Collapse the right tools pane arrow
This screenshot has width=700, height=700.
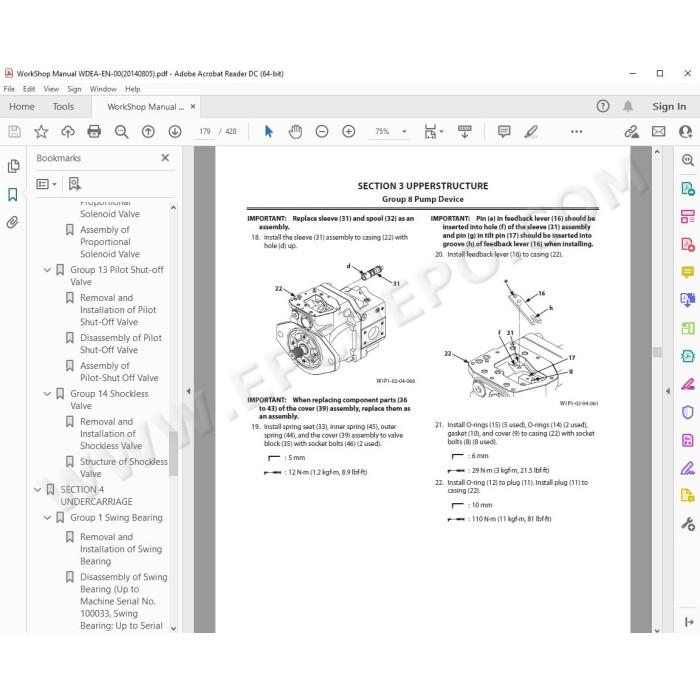click(668, 391)
